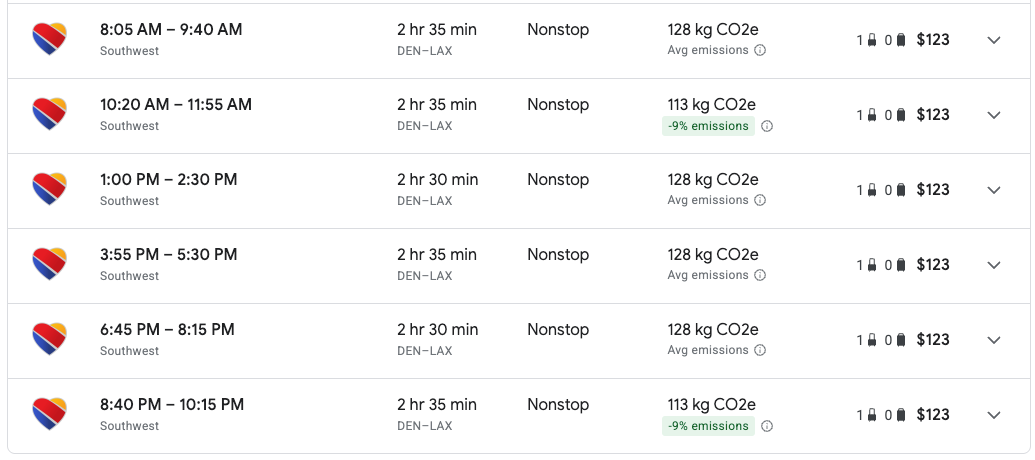Click the info icon for 6:45 PM flight emissions
The height and width of the screenshot is (460, 1035).
pos(760,350)
